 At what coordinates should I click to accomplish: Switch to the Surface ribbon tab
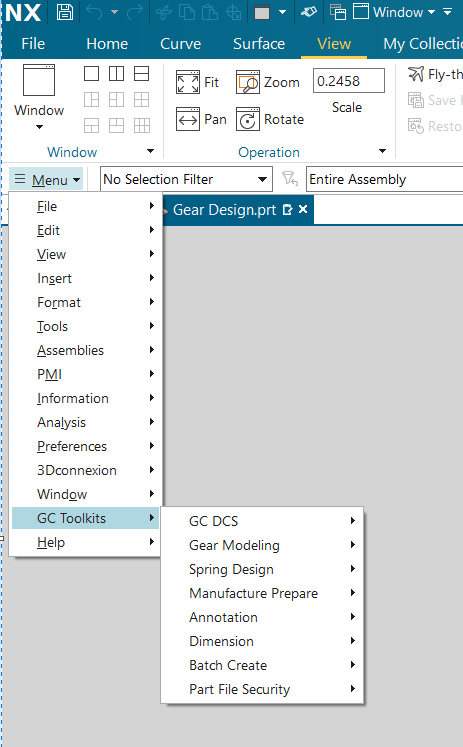pyautogui.click(x=259, y=44)
